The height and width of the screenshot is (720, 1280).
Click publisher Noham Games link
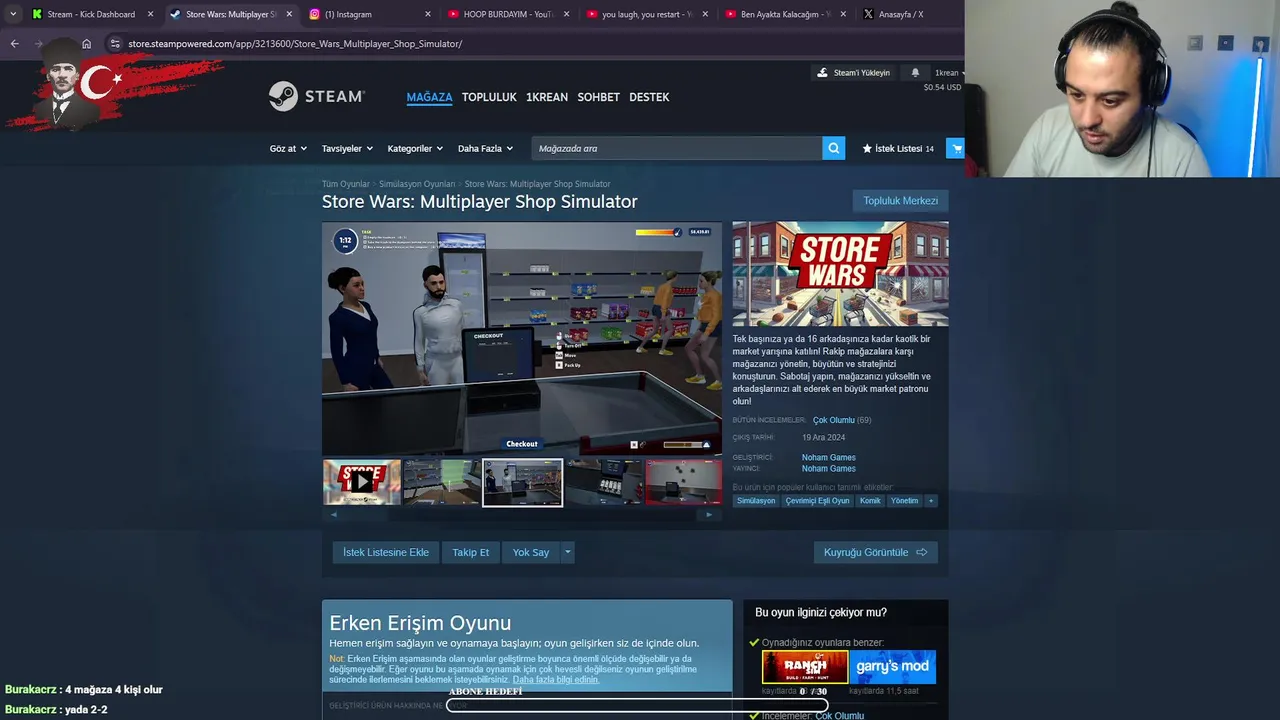point(828,468)
